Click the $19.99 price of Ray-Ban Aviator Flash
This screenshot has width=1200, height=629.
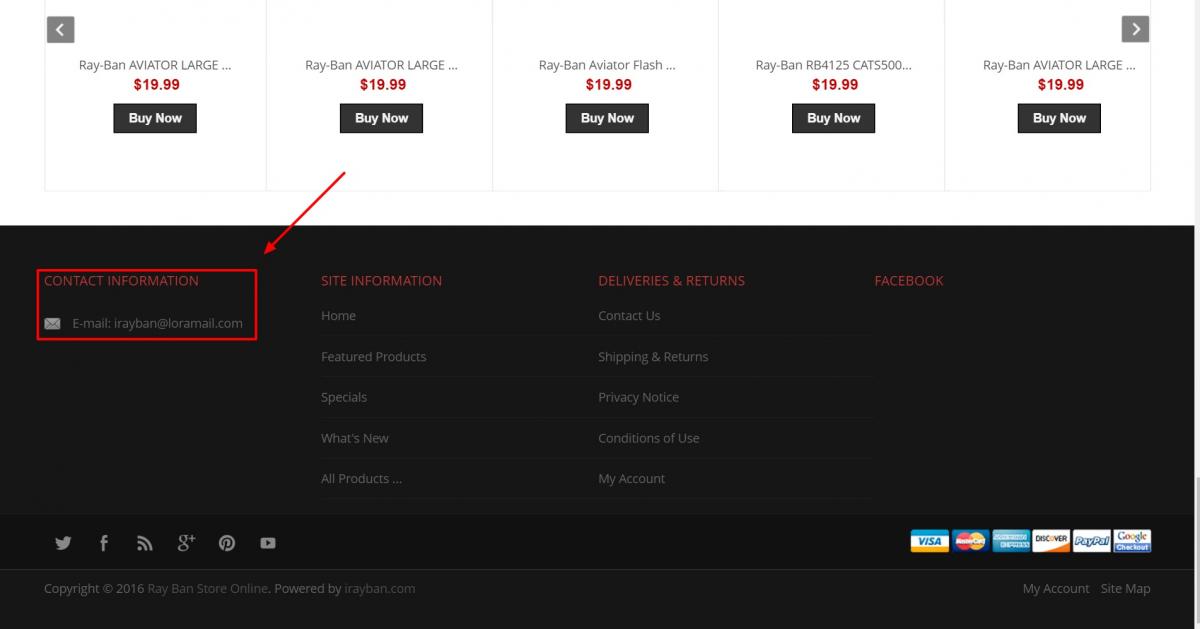click(608, 85)
